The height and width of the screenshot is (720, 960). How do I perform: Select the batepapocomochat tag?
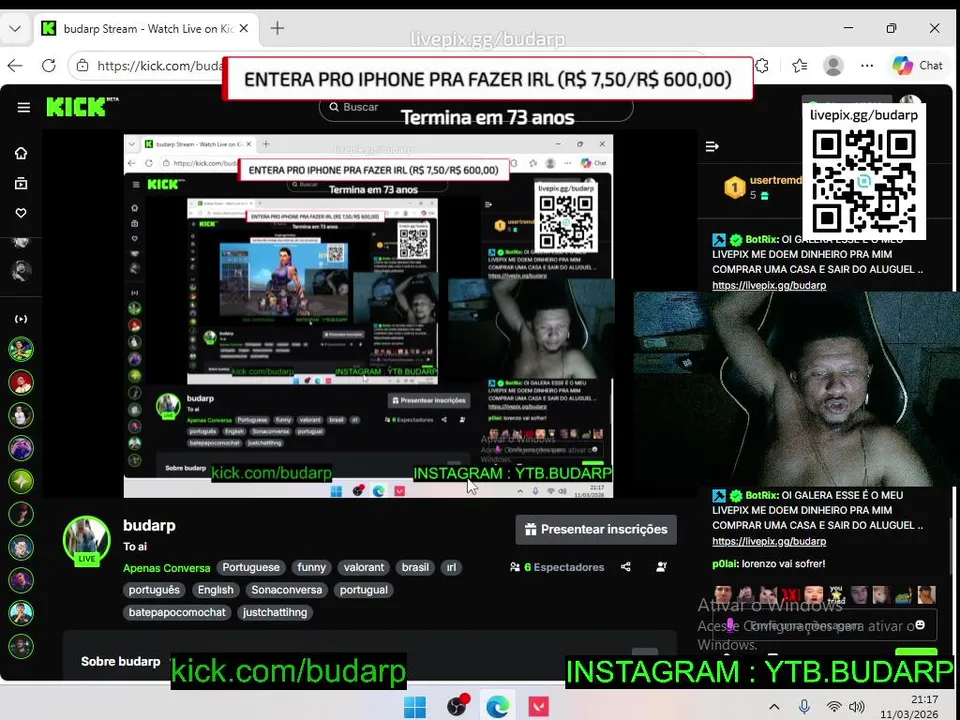[x=177, y=612]
